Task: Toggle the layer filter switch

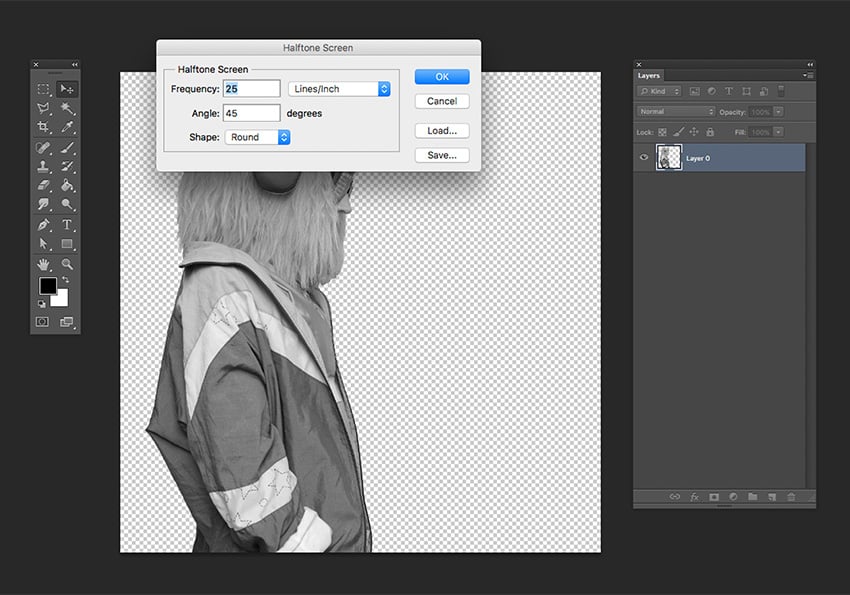Action: point(783,91)
